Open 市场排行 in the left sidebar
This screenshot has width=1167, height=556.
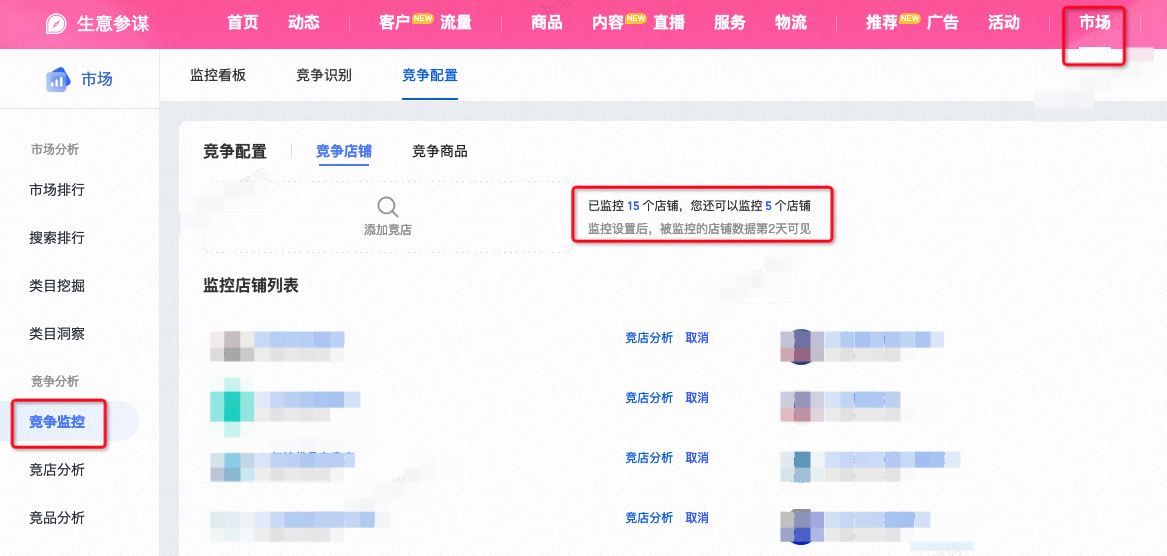(57, 190)
